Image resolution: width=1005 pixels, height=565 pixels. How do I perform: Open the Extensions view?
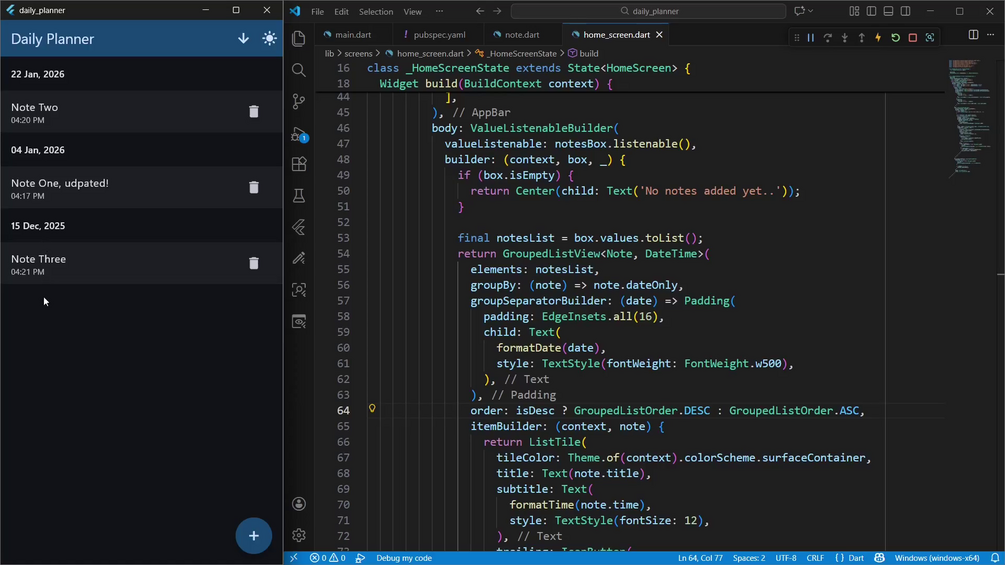pos(299,164)
